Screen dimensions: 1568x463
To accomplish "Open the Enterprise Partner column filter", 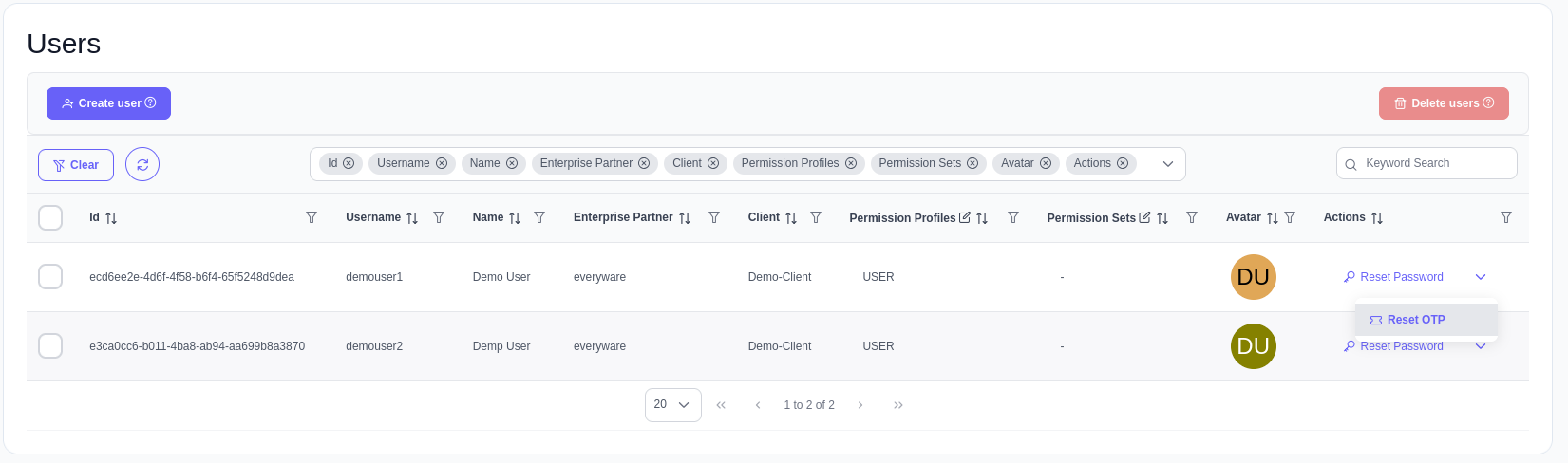I will click(714, 217).
